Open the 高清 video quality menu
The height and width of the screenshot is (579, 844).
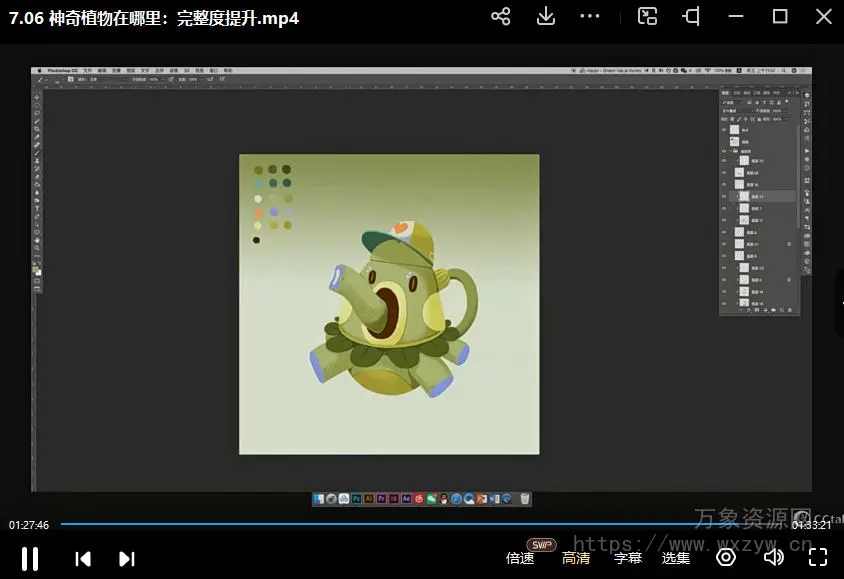tap(575, 558)
